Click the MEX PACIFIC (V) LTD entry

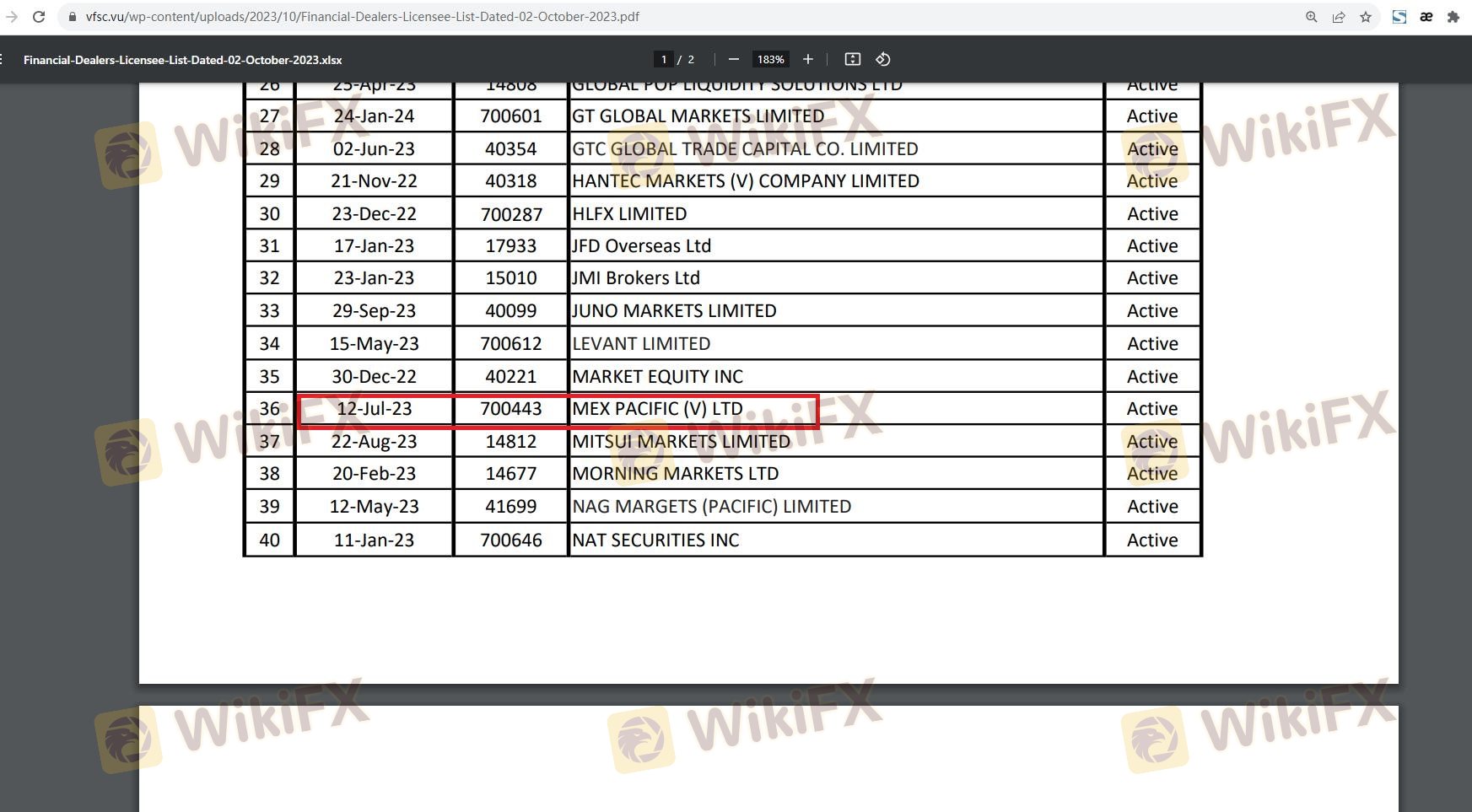tap(657, 409)
